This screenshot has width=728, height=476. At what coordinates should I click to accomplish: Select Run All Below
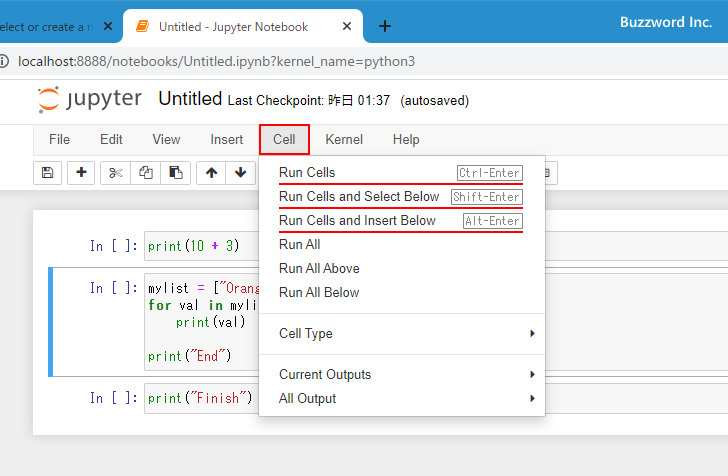402,293
